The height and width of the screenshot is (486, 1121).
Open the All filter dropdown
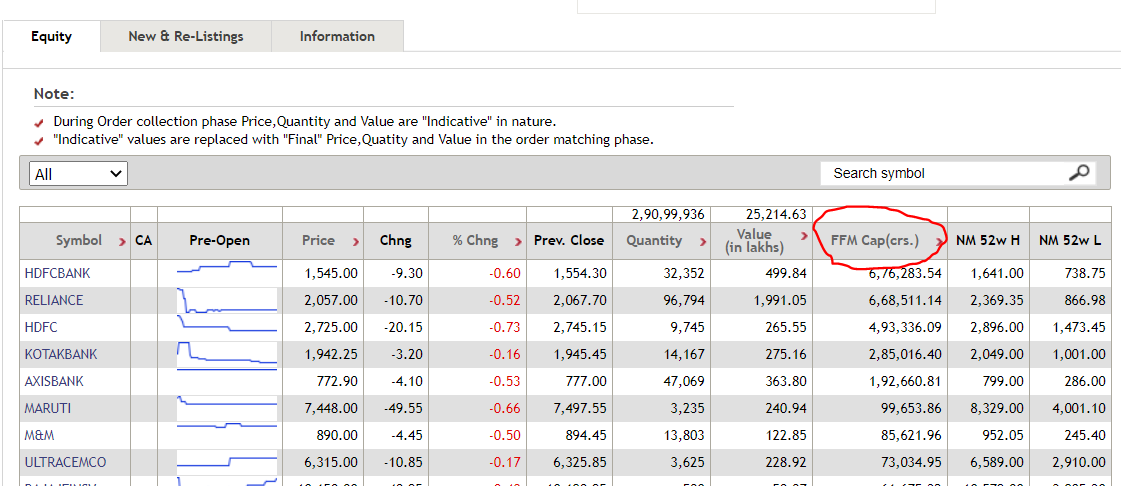pyautogui.click(x=79, y=174)
